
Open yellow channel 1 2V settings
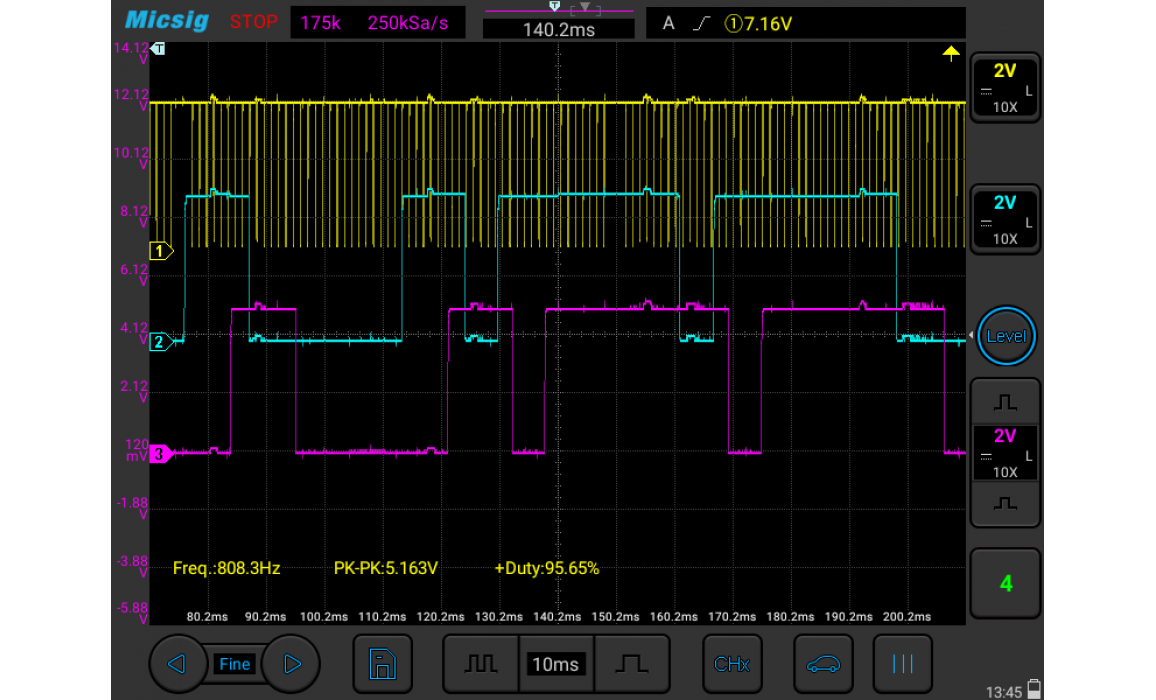pyautogui.click(x=1005, y=88)
